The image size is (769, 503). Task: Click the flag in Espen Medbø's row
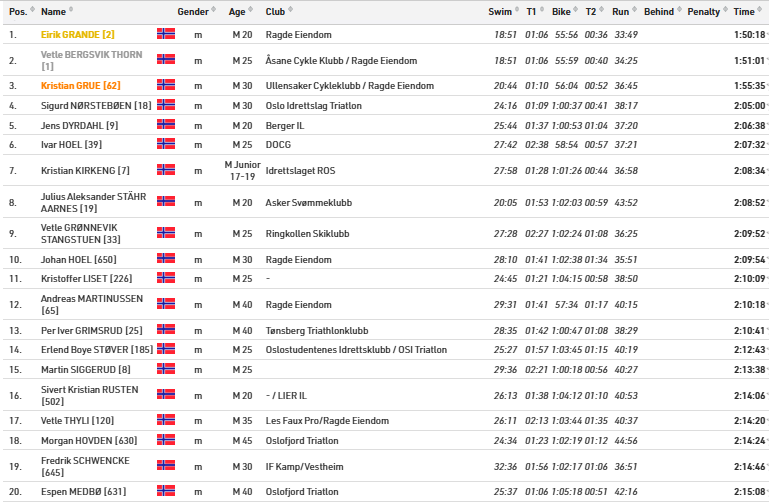click(166, 491)
